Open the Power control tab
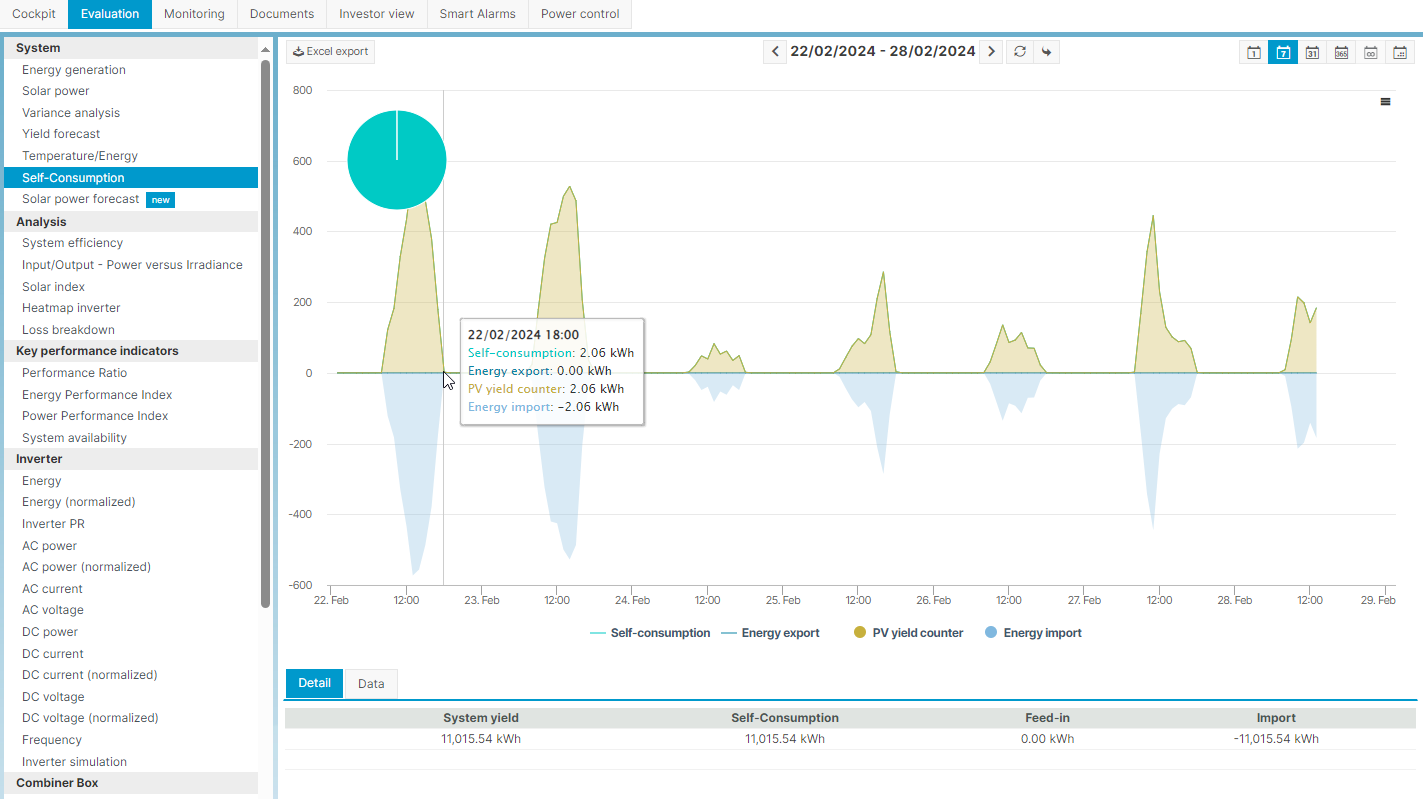Viewport: 1423px width, 799px height. click(x=580, y=14)
